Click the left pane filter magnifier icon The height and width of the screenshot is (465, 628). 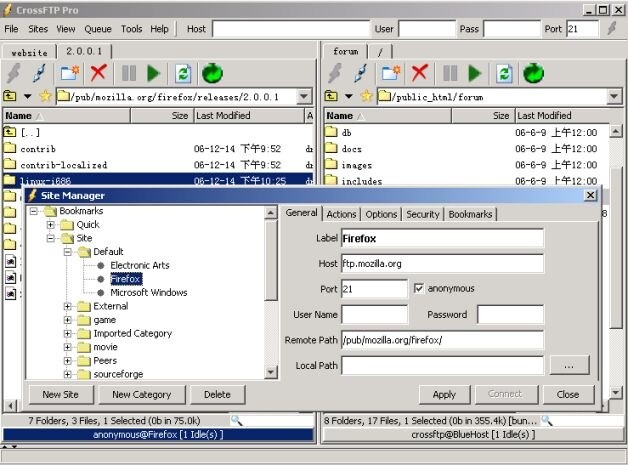click(x=236, y=420)
